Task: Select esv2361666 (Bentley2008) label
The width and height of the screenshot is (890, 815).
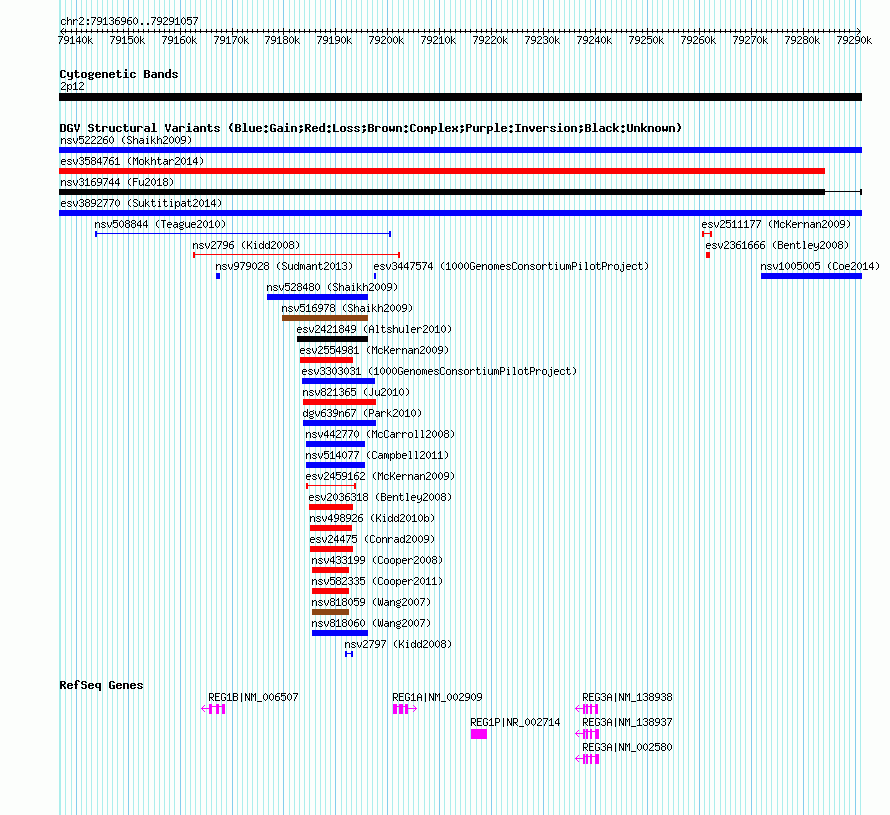Action: (x=777, y=245)
